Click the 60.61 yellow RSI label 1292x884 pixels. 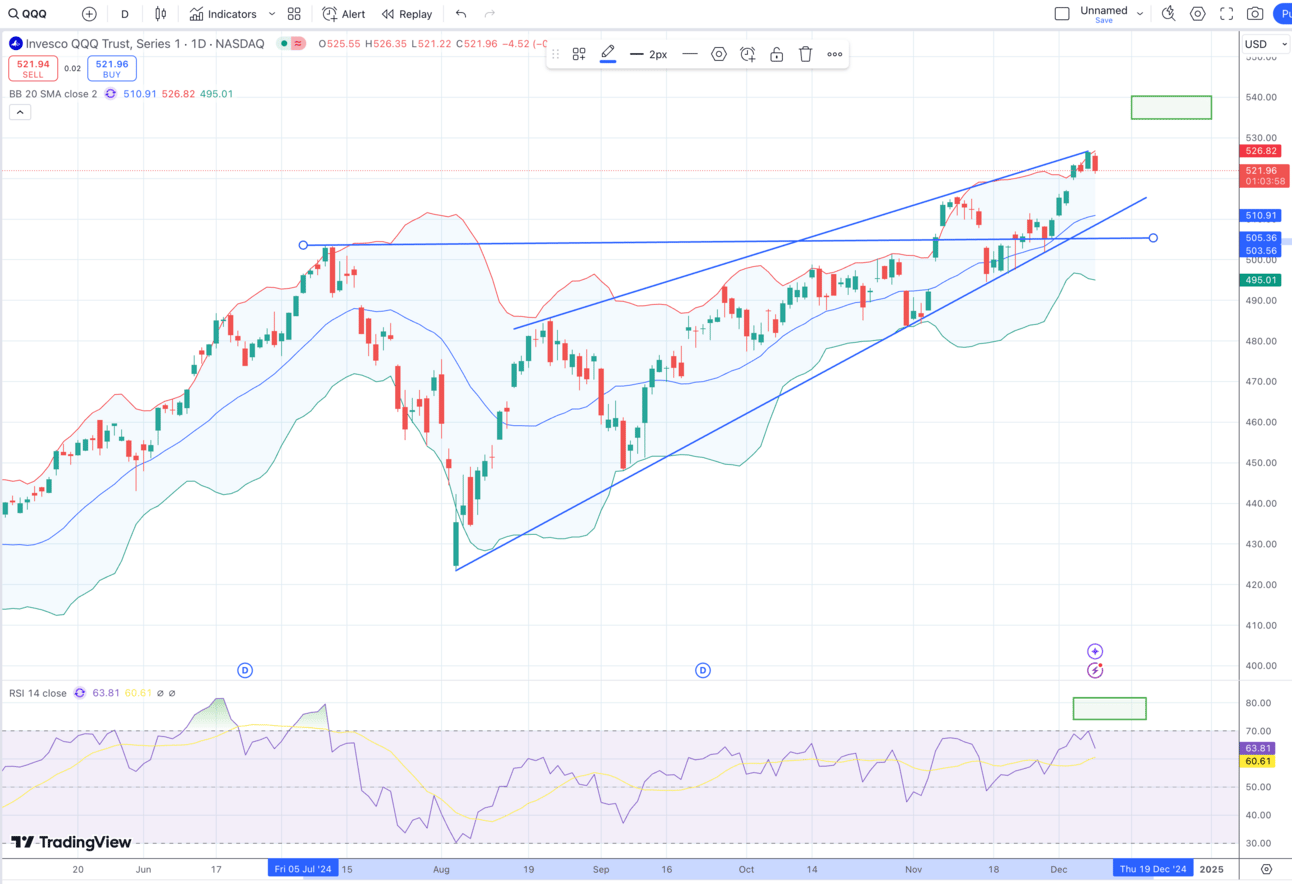pyautogui.click(x=1258, y=762)
